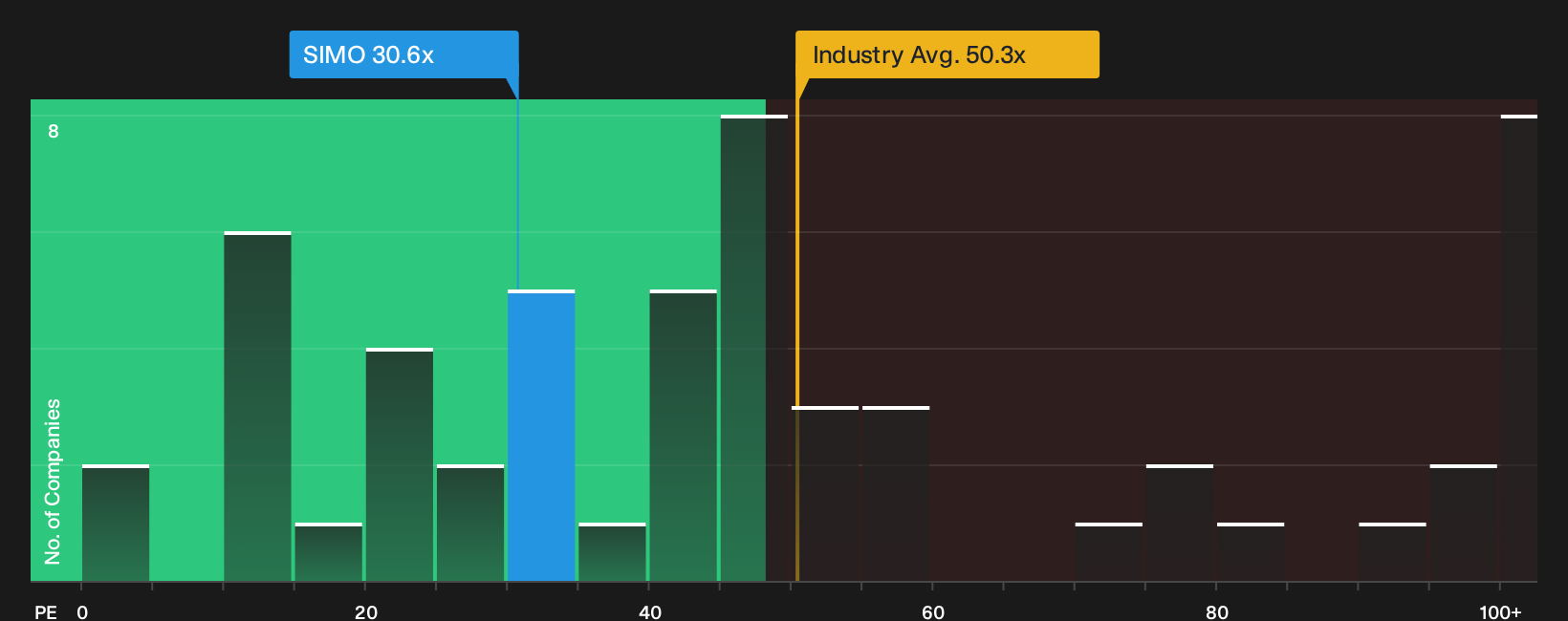This screenshot has height=621, width=1568.
Task: Click the bar at PE 25-30
Action: (470, 523)
